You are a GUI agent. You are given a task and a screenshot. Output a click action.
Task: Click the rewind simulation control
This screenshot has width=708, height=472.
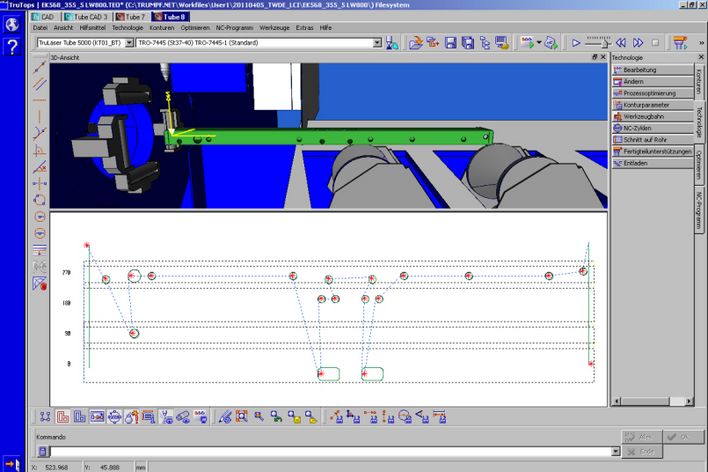pos(622,43)
